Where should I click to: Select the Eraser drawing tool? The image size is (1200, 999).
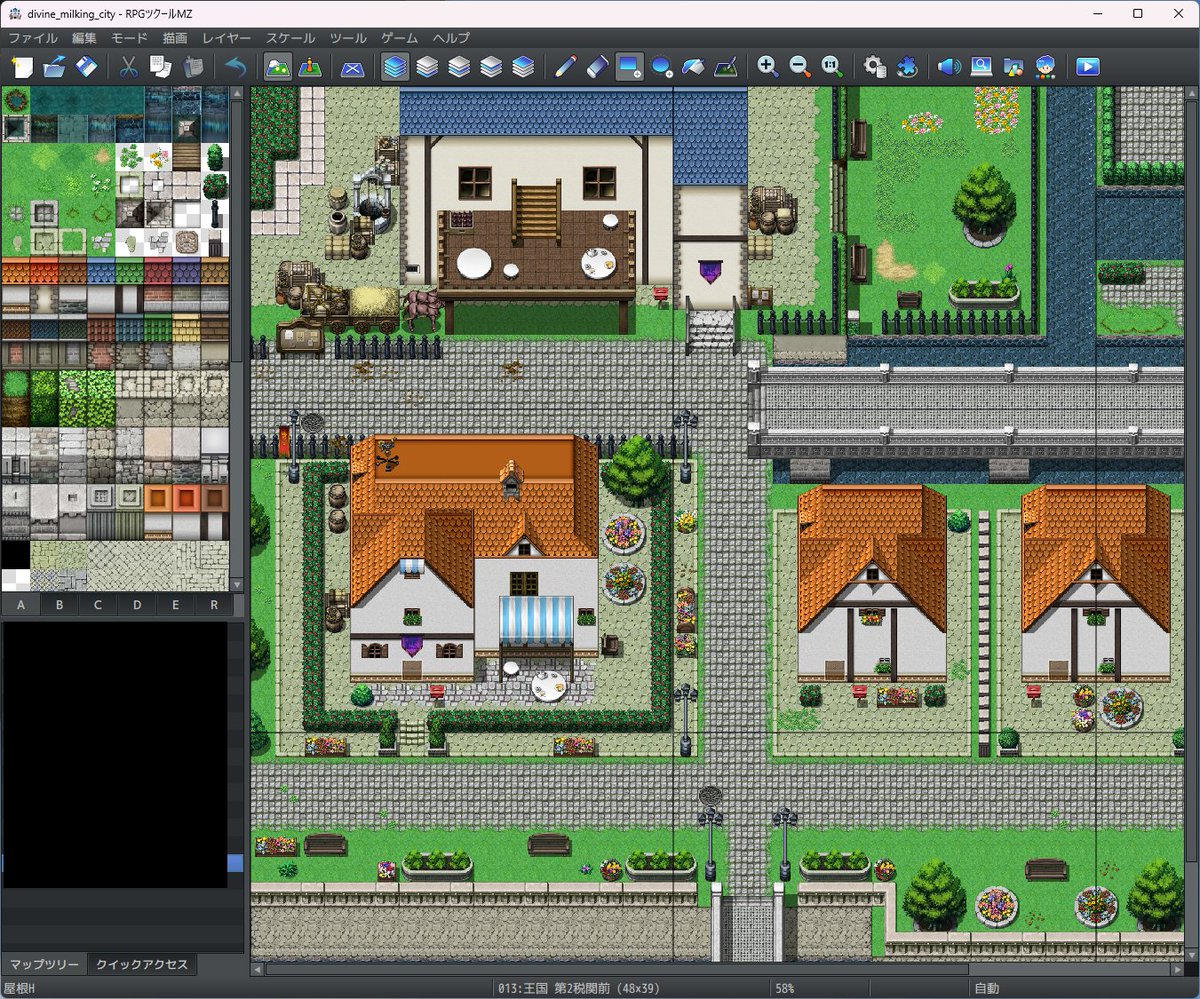pos(597,67)
